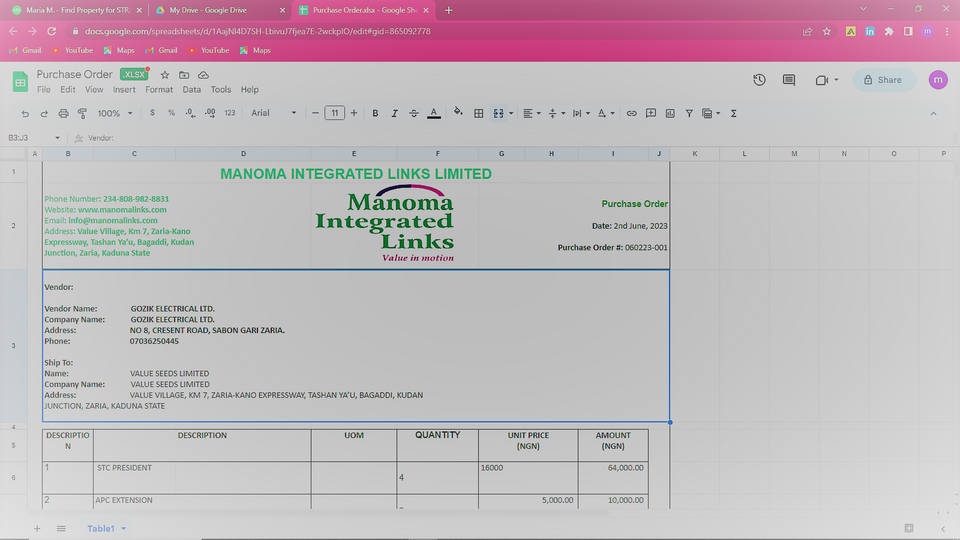Image resolution: width=960 pixels, height=540 pixels.
Task: Bookmark this page star icon
Action: (x=827, y=31)
